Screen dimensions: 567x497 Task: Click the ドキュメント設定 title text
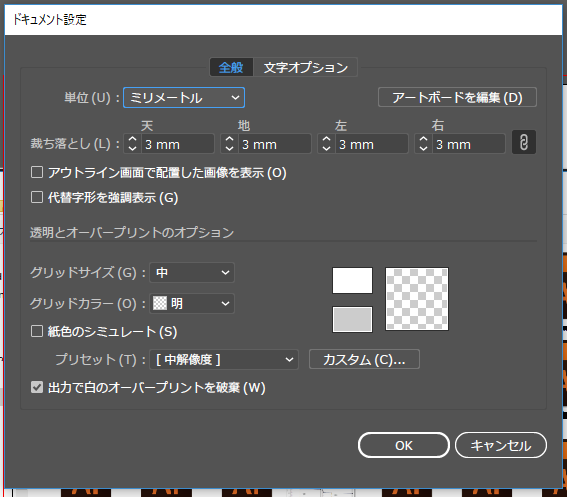[50, 20]
